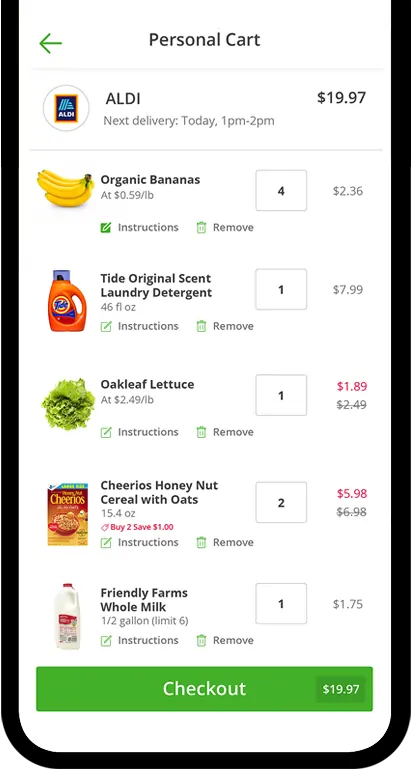Click the edit-note icon for Oakleaf Lettuce
Viewport: 412px width, 778px height.
point(106,432)
